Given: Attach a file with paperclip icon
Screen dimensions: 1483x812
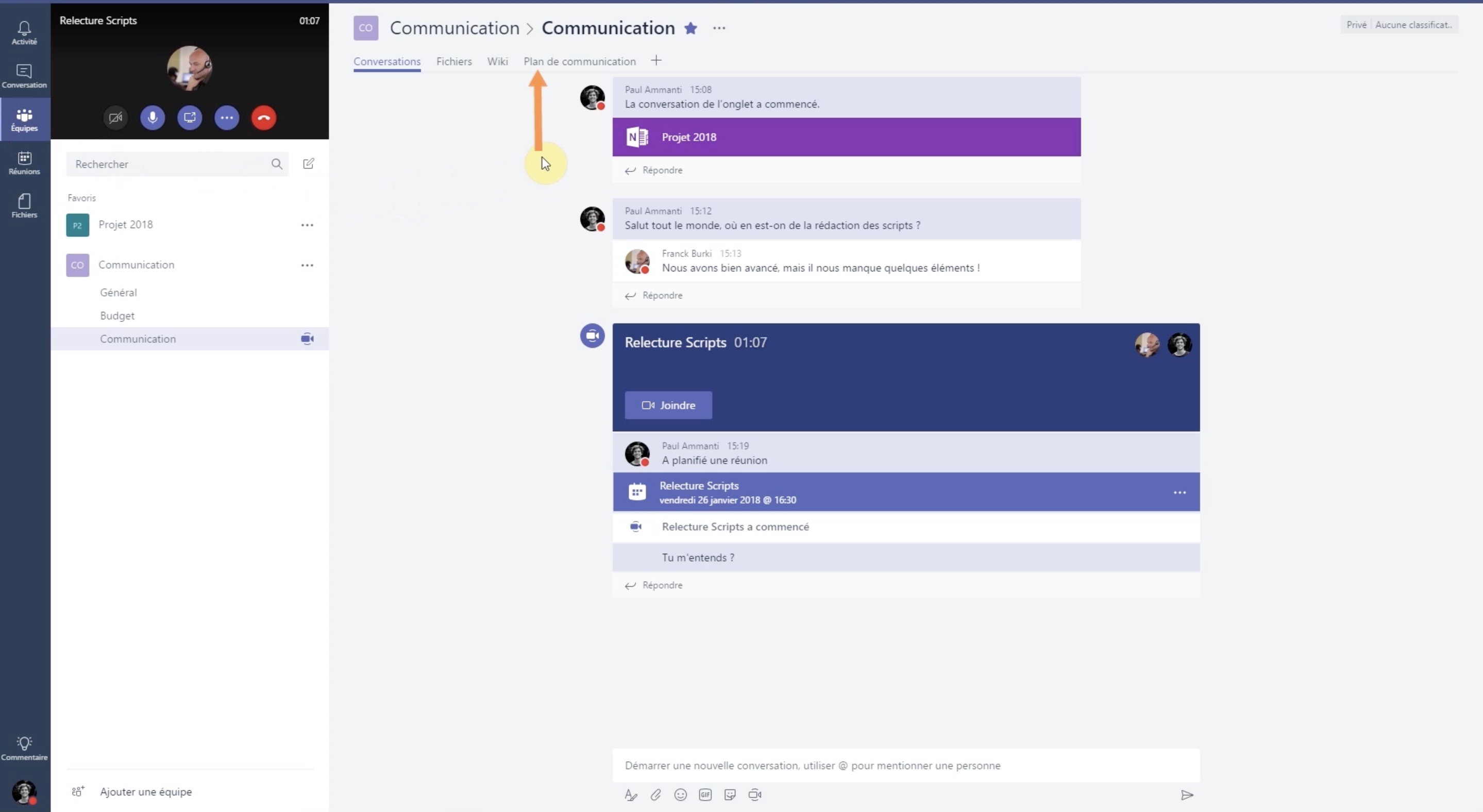Looking at the screenshot, I should [x=656, y=794].
